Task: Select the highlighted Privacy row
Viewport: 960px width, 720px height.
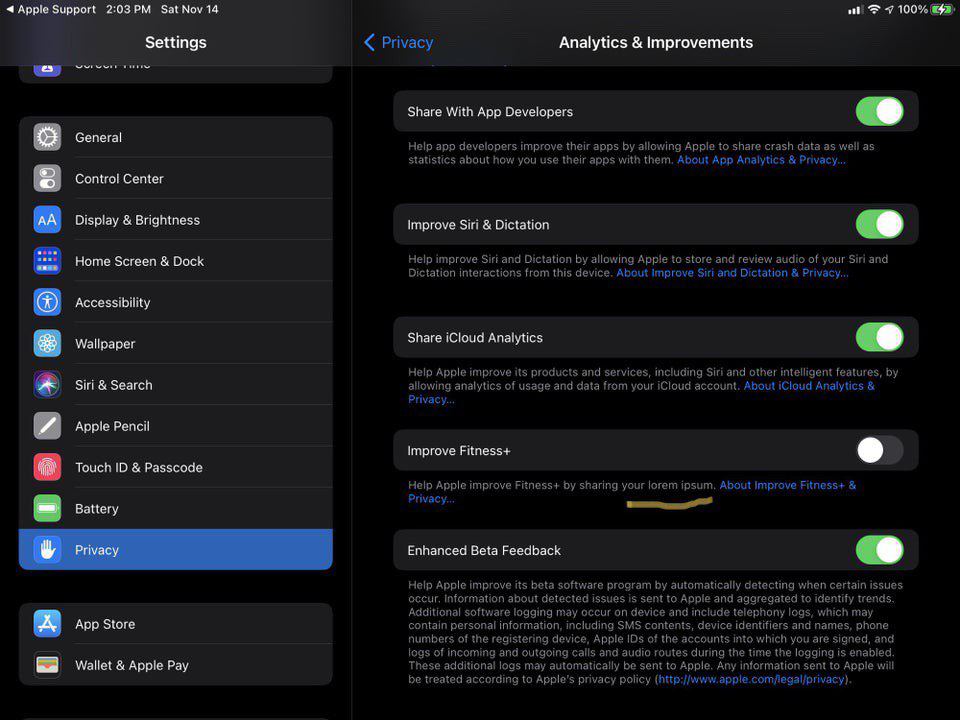Action: tap(176, 550)
